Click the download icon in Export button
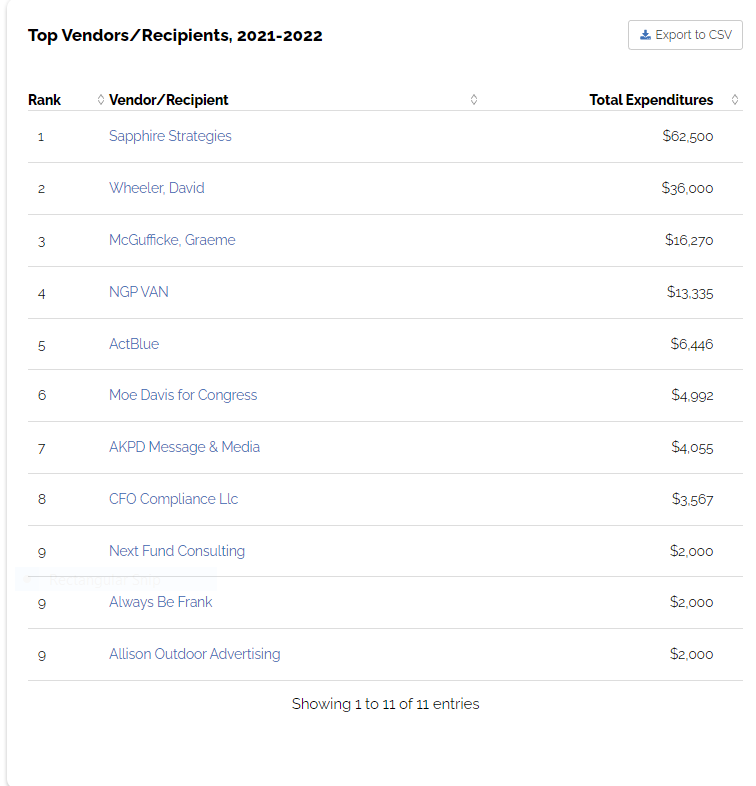Screen dimensions: 756x786 (646, 35)
